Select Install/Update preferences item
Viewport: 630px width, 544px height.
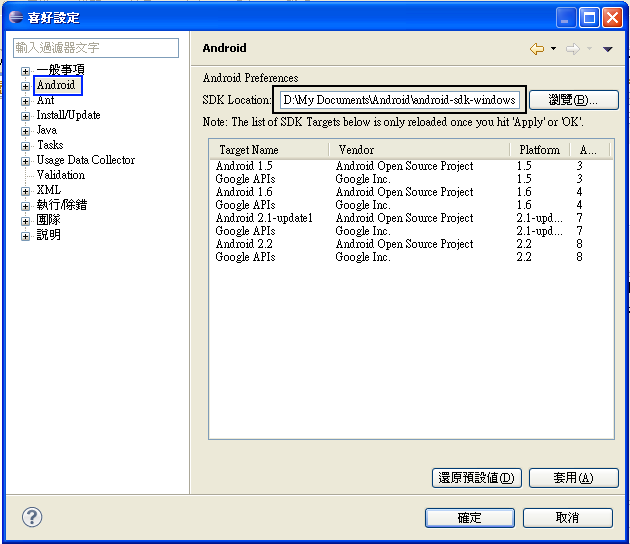point(68,115)
